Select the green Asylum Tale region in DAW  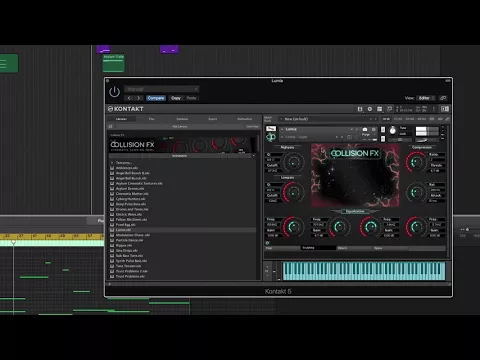coord(113,63)
